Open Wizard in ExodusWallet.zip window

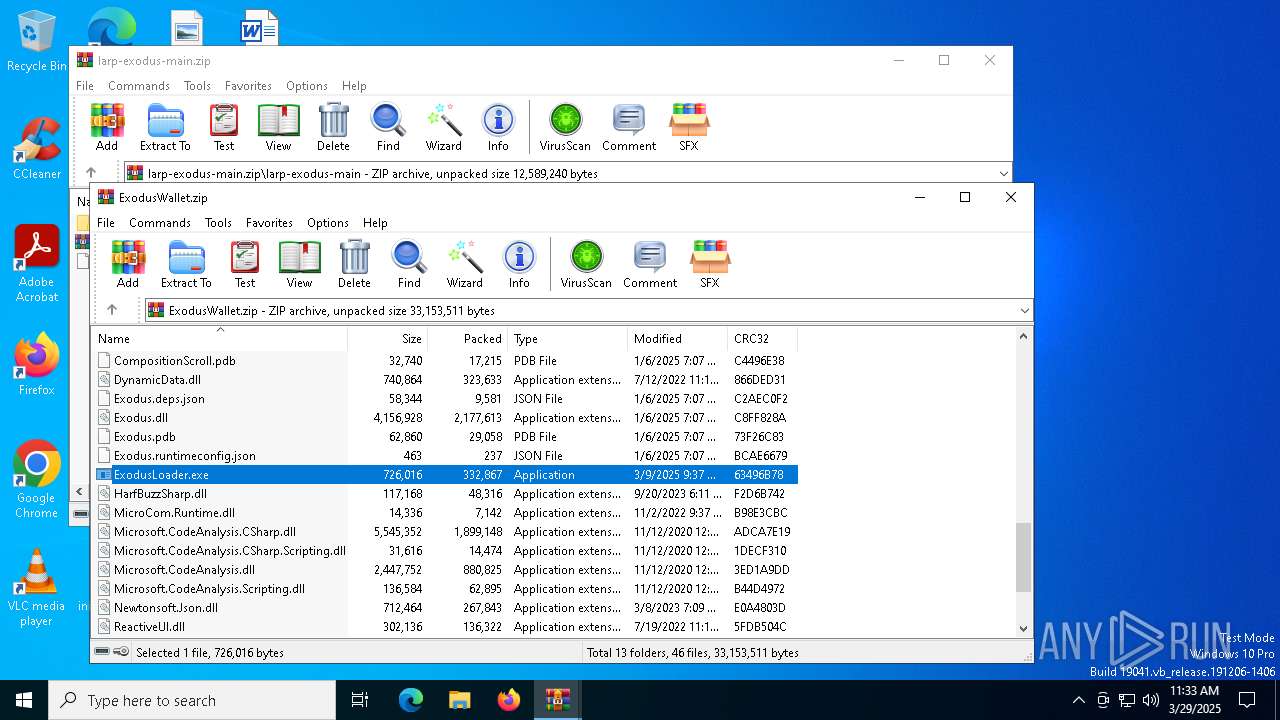pos(464,264)
